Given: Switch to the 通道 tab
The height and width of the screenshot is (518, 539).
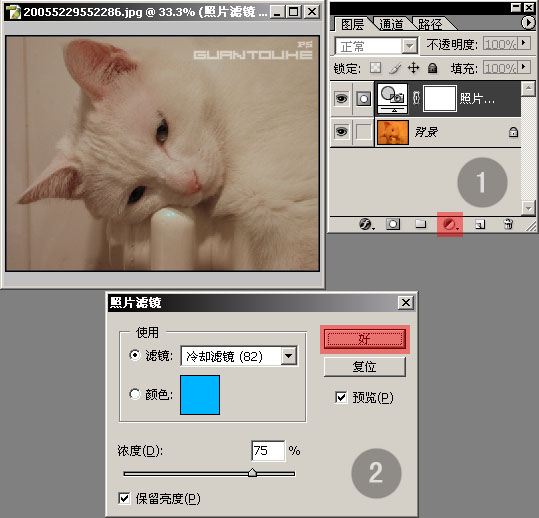Looking at the screenshot, I should pyautogui.click(x=391, y=24).
